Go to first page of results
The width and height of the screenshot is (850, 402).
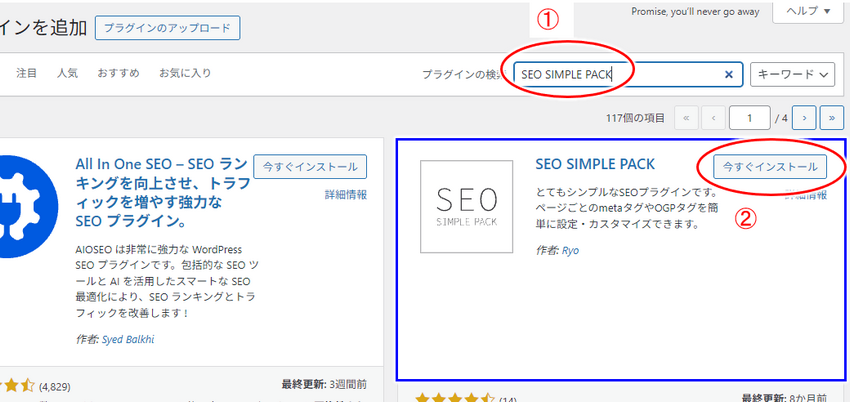[x=686, y=118]
